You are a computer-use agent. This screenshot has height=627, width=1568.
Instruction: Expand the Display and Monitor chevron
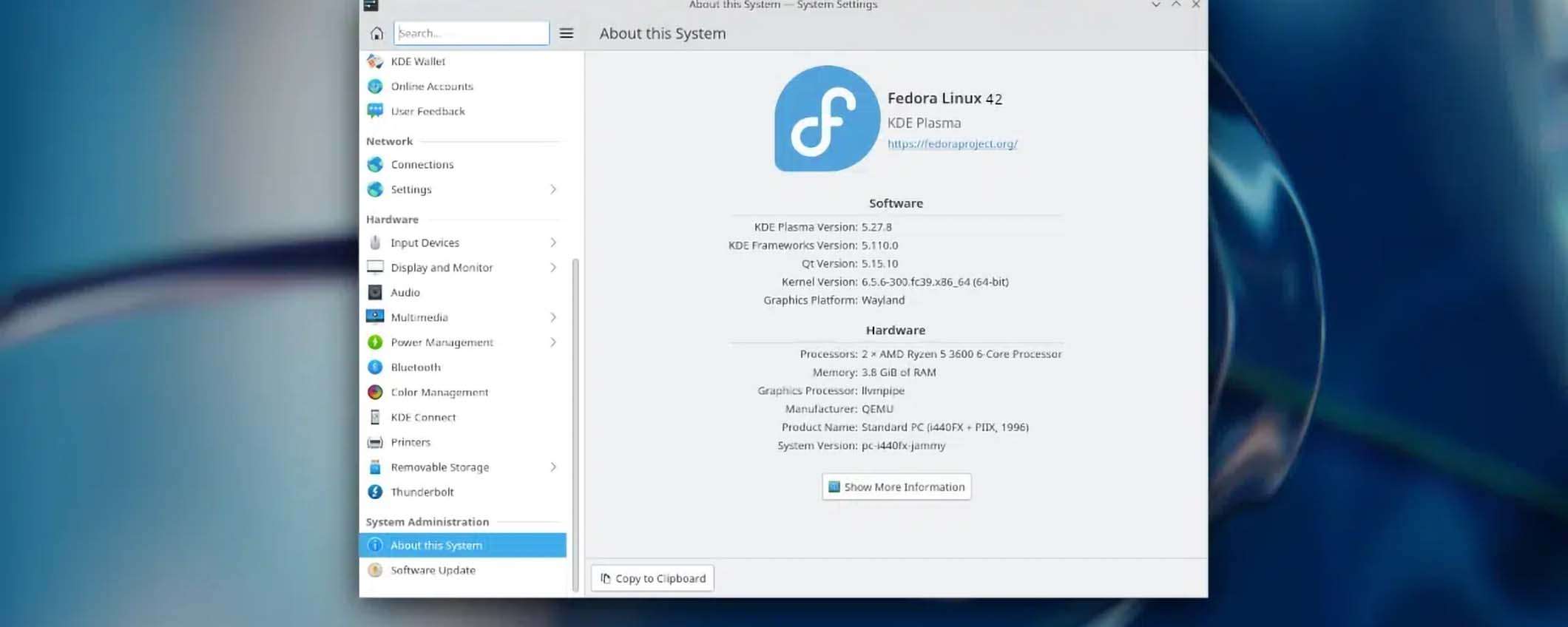(x=553, y=267)
